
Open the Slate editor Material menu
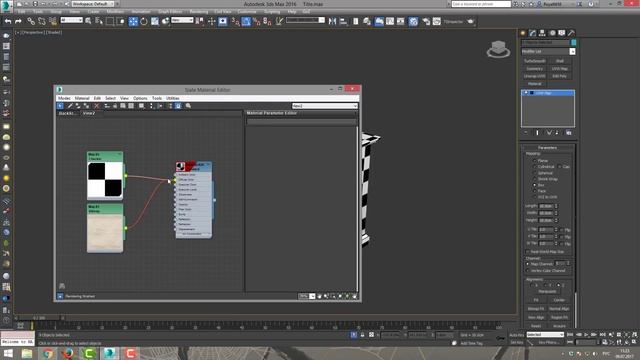[x=82, y=98]
